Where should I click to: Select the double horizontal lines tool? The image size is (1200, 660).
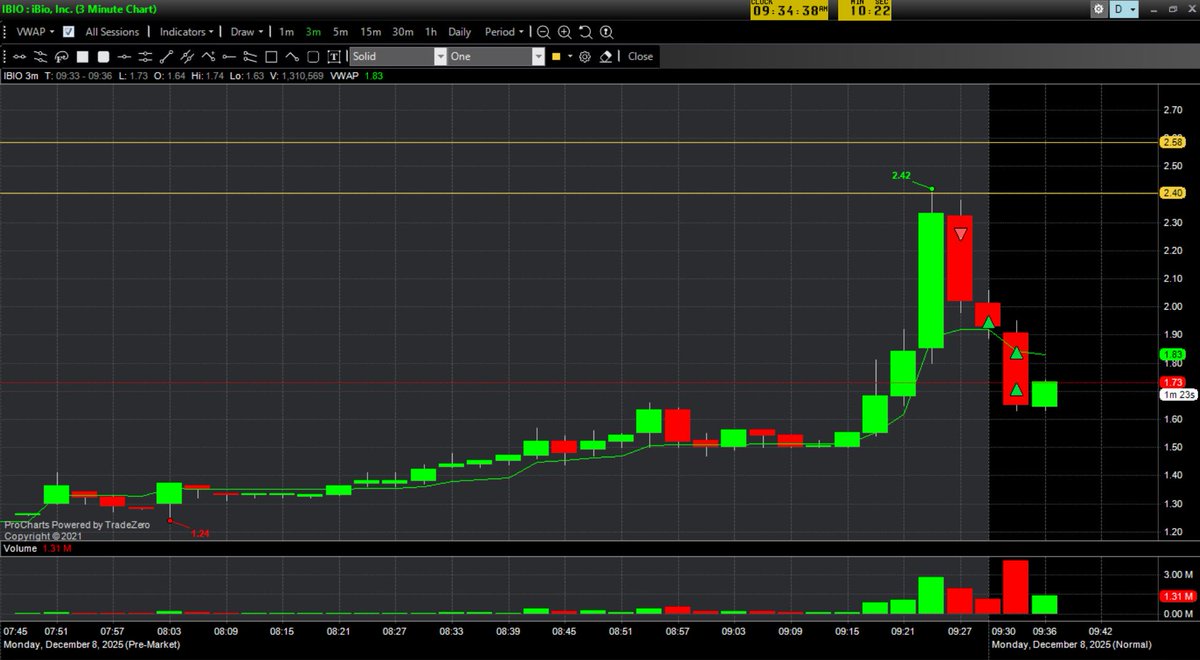point(145,57)
